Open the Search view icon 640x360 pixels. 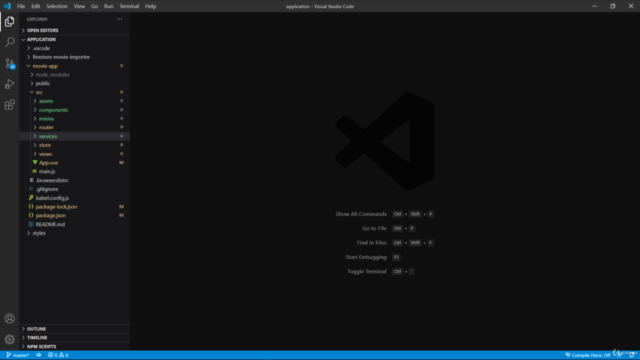(x=9, y=42)
